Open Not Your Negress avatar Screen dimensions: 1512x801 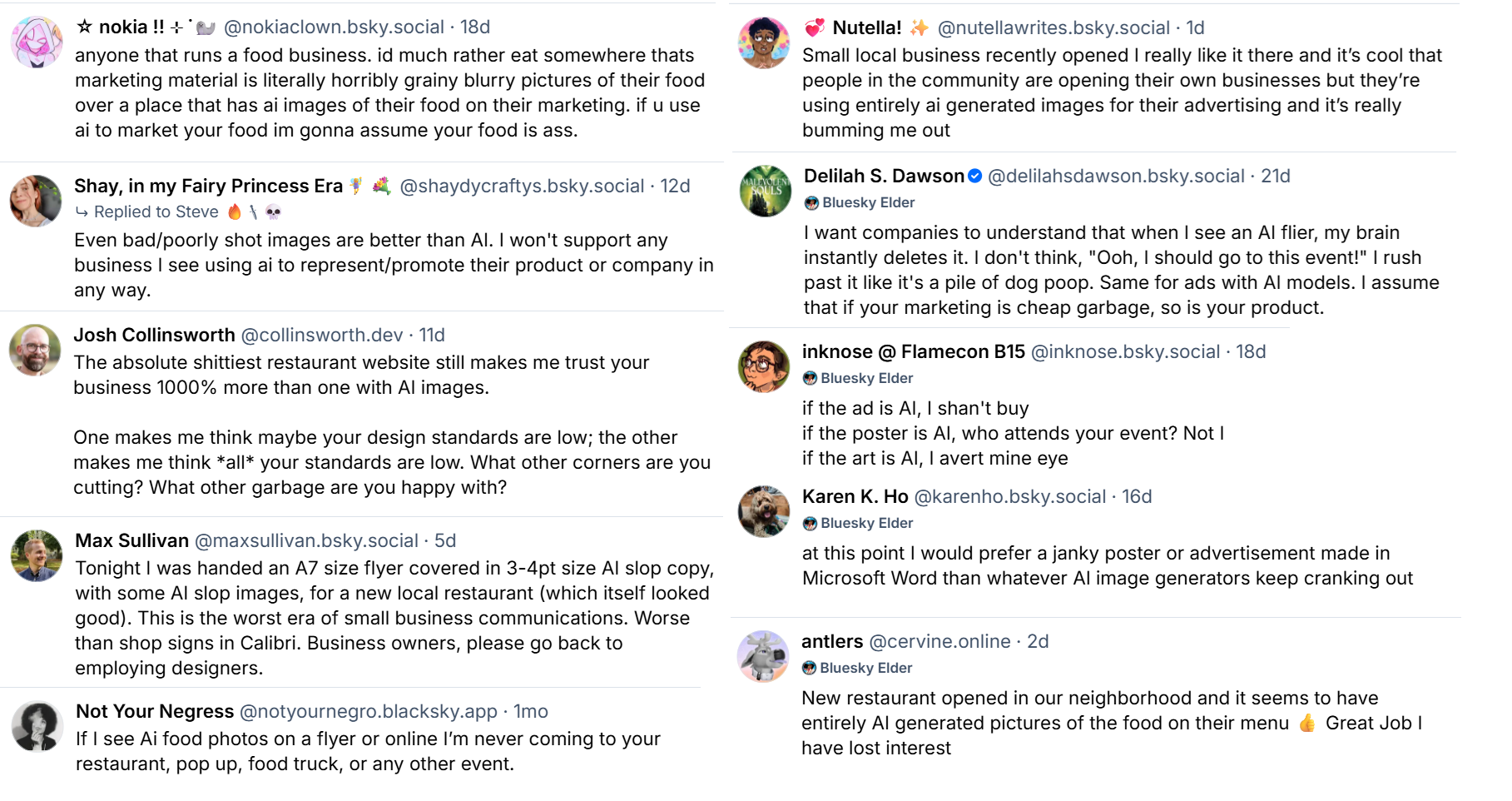(x=37, y=726)
